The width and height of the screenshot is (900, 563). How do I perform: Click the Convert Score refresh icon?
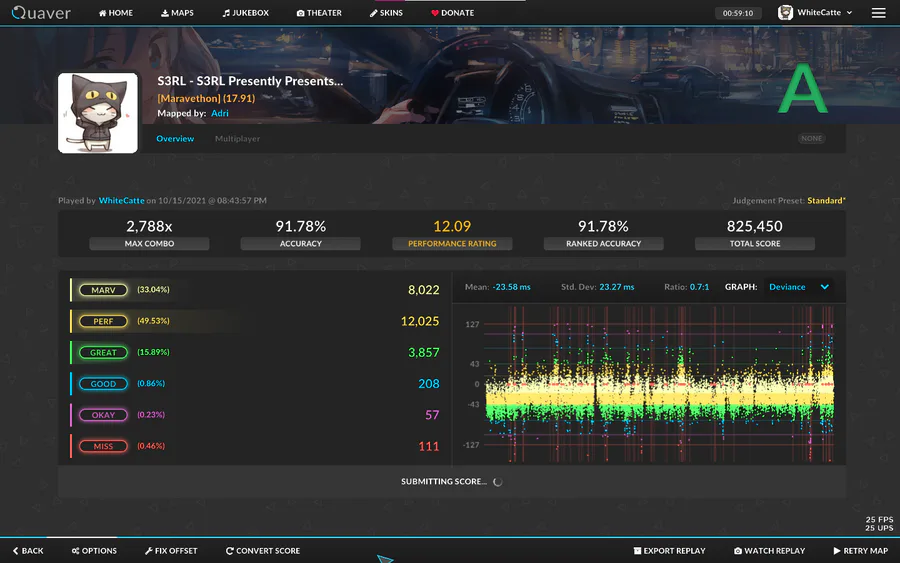click(x=230, y=551)
